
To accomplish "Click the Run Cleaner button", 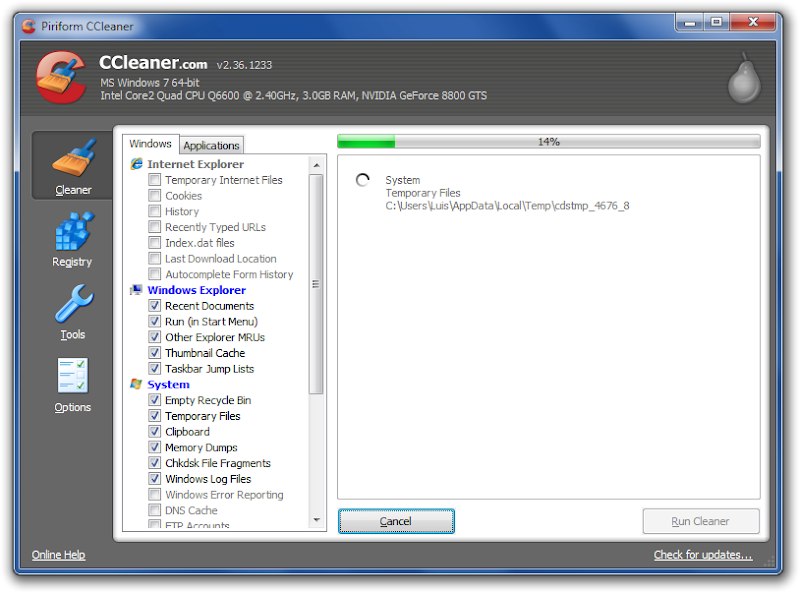I will [x=701, y=521].
